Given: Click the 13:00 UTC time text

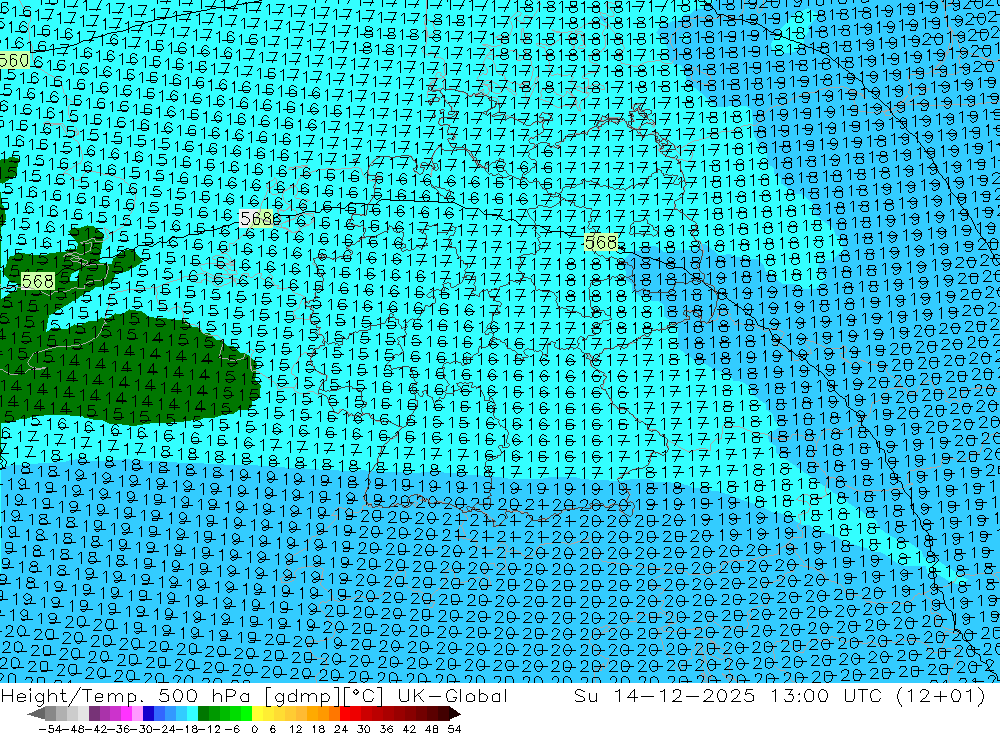Looking at the screenshot, I should point(828,695).
